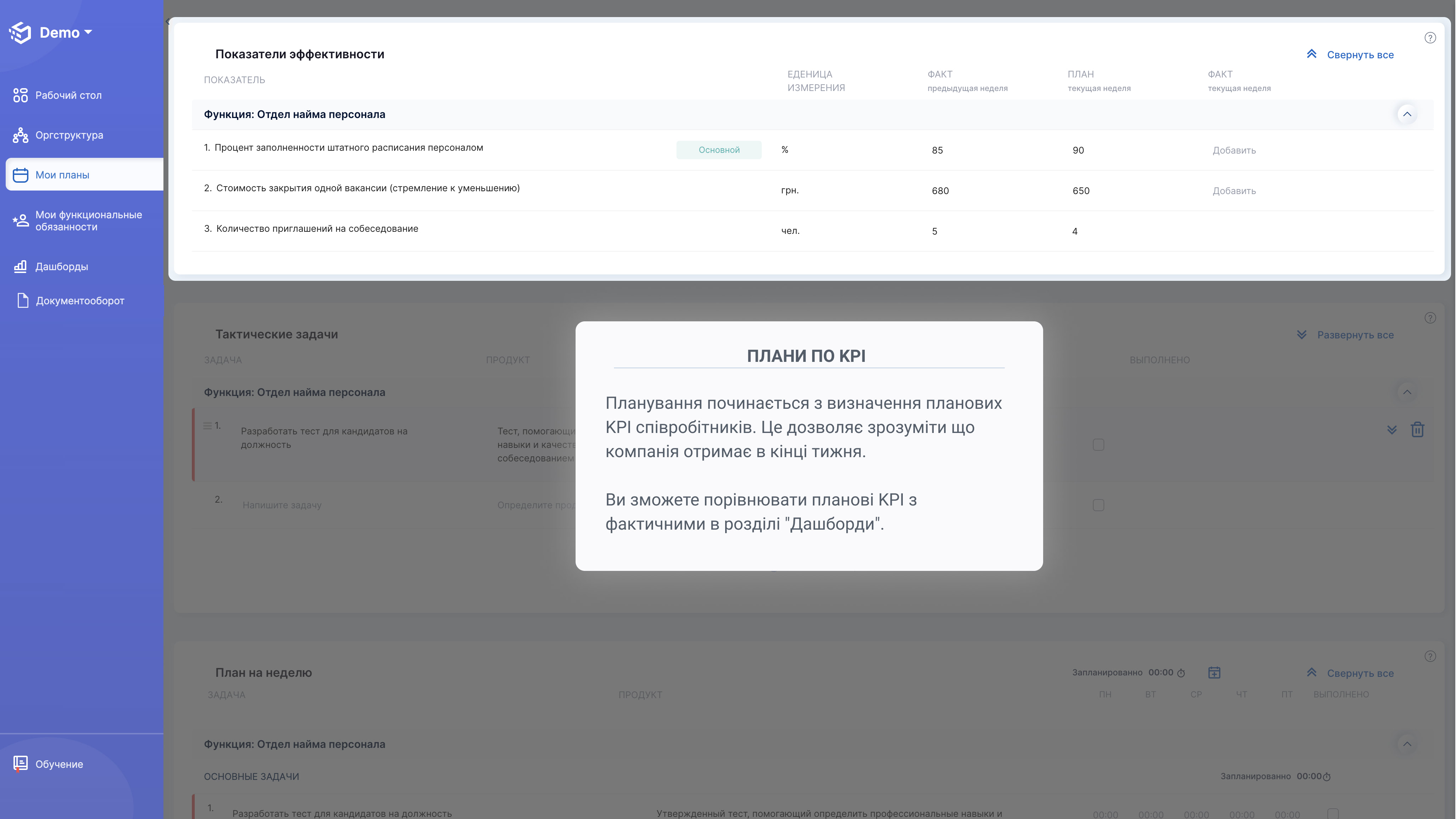Screen dimensions: 1456x819
Task: Open help for План на неделю
Action: click(1430, 656)
